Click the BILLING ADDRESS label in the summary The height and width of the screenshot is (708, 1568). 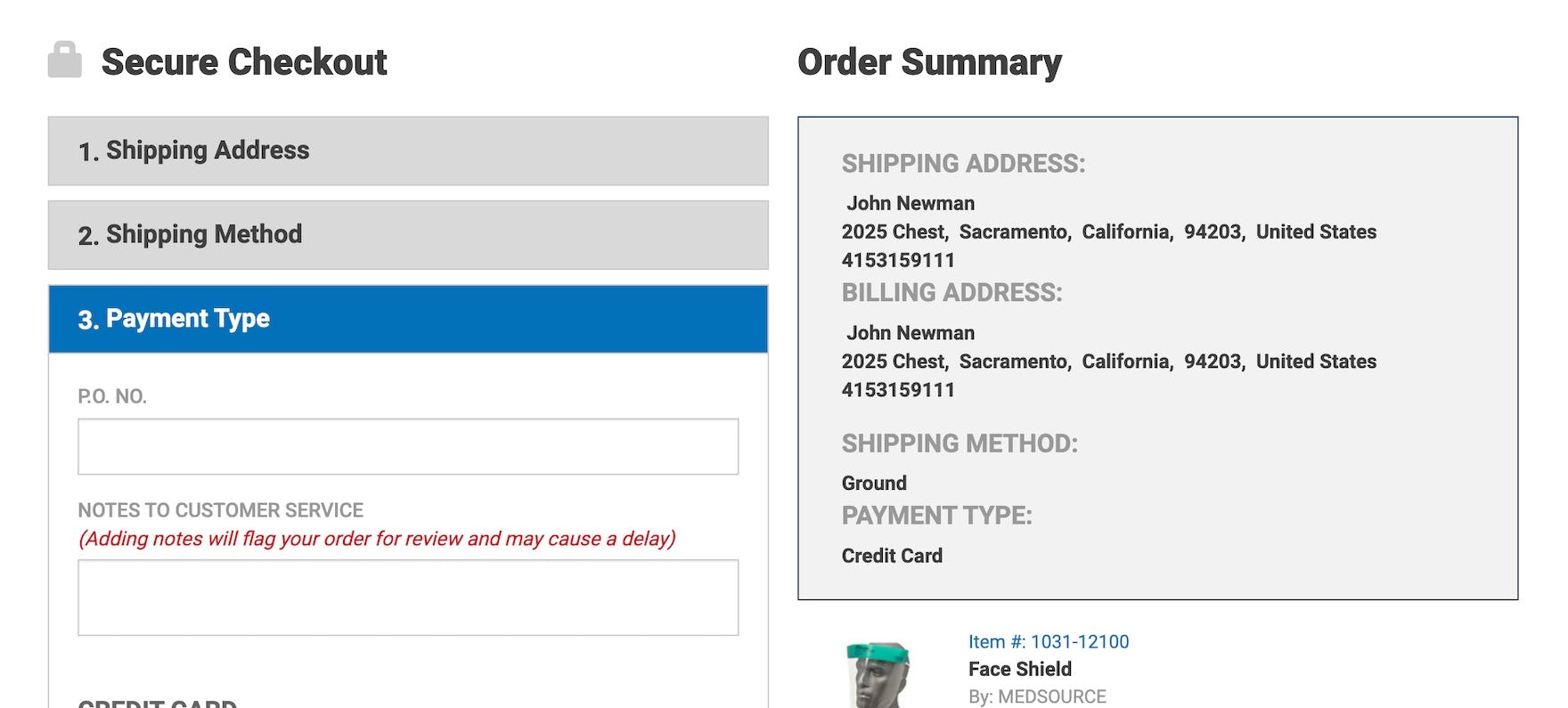951,293
